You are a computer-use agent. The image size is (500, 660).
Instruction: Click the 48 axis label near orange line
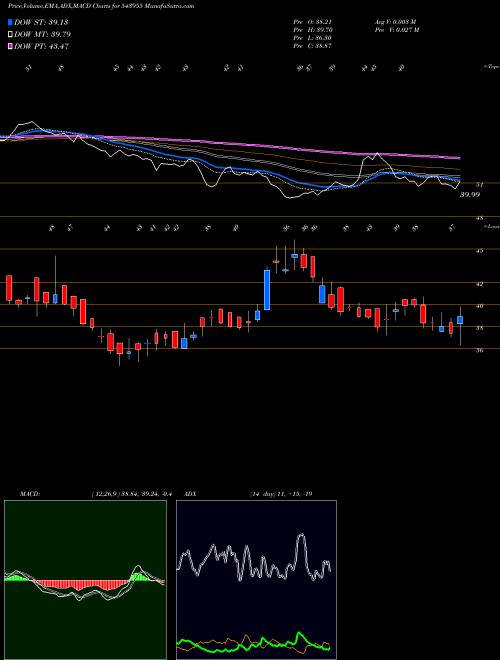click(x=479, y=218)
